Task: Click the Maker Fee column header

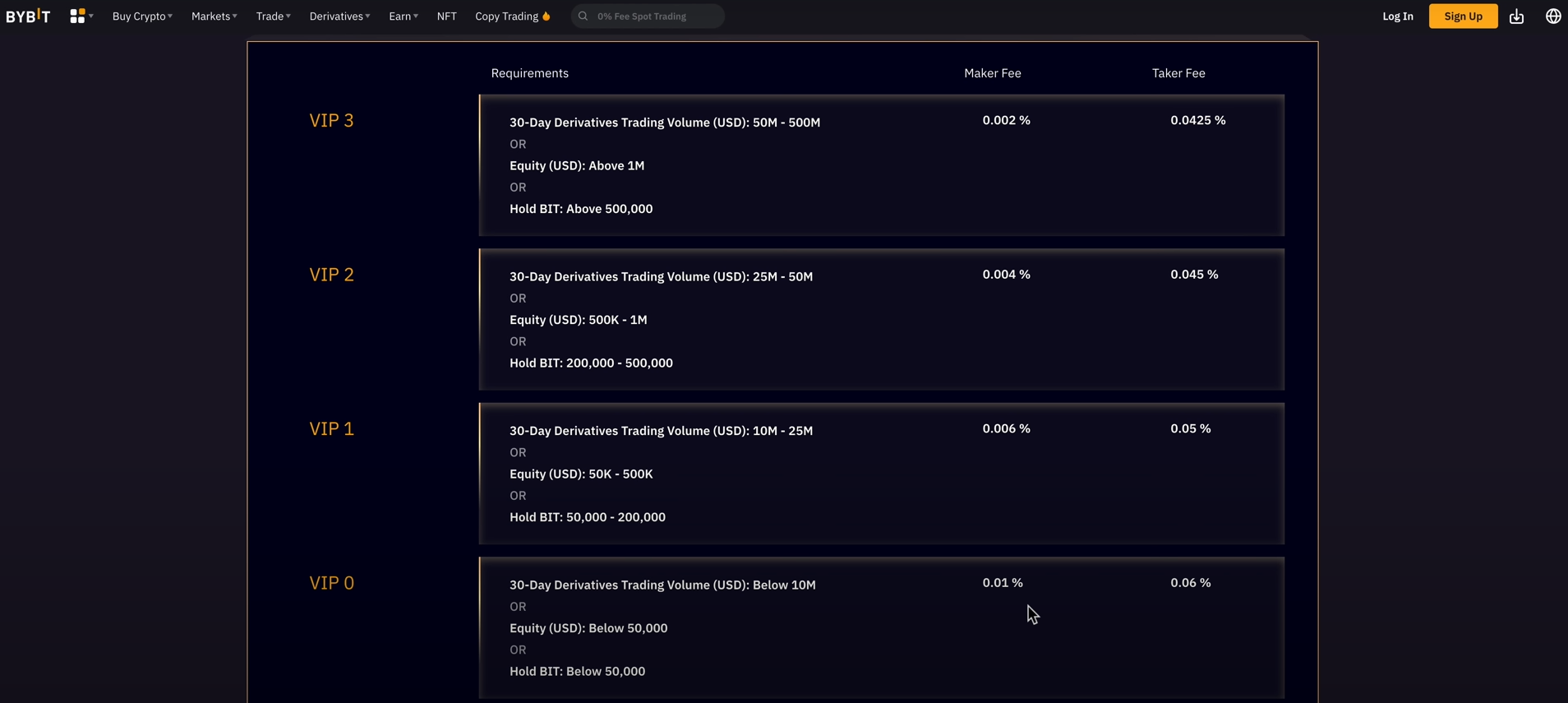Action: coord(992,73)
